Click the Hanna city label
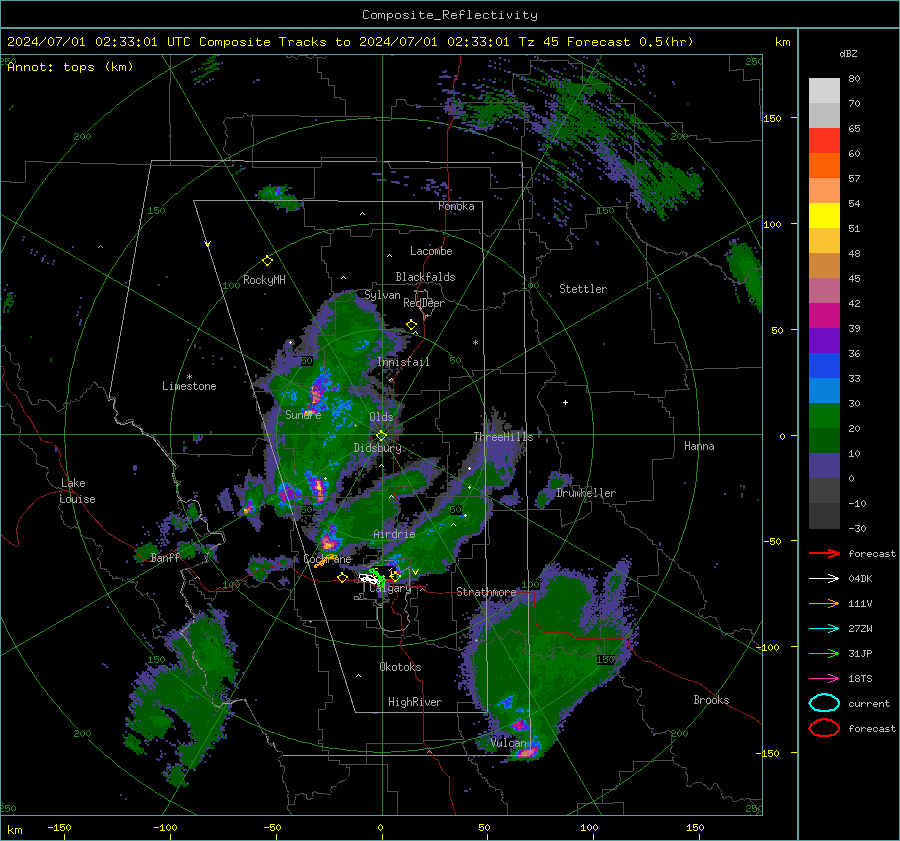The width and height of the screenshot is (900, 841). [699, 446]
